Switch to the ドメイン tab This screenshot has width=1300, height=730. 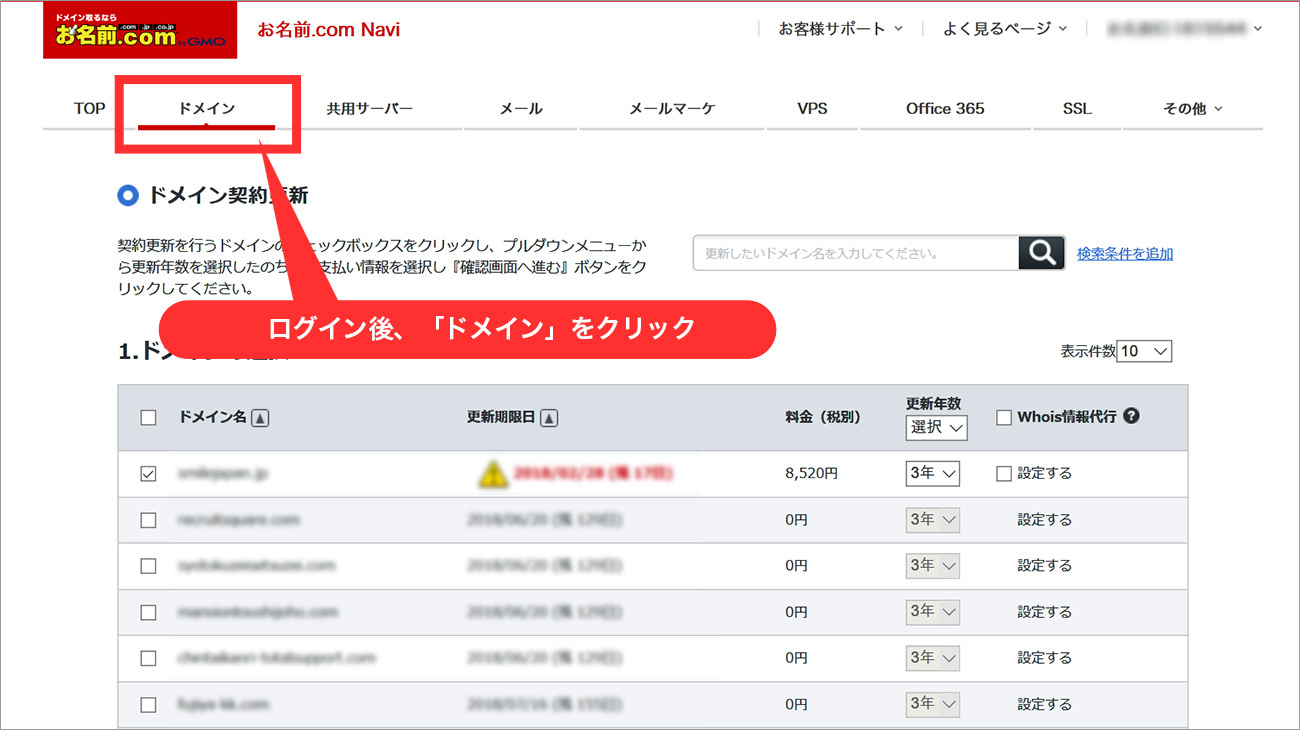click(207, 108)
